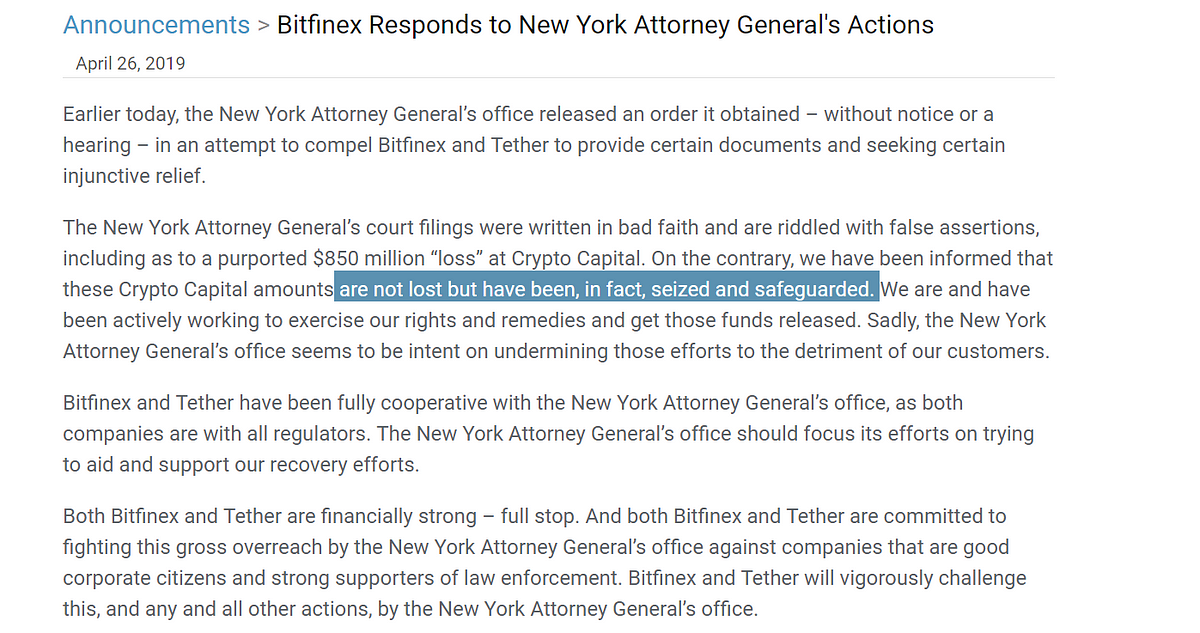1200x633 pixels.
Task: Click the horizontal divider line beneath the date
Action: pos(558,77)
